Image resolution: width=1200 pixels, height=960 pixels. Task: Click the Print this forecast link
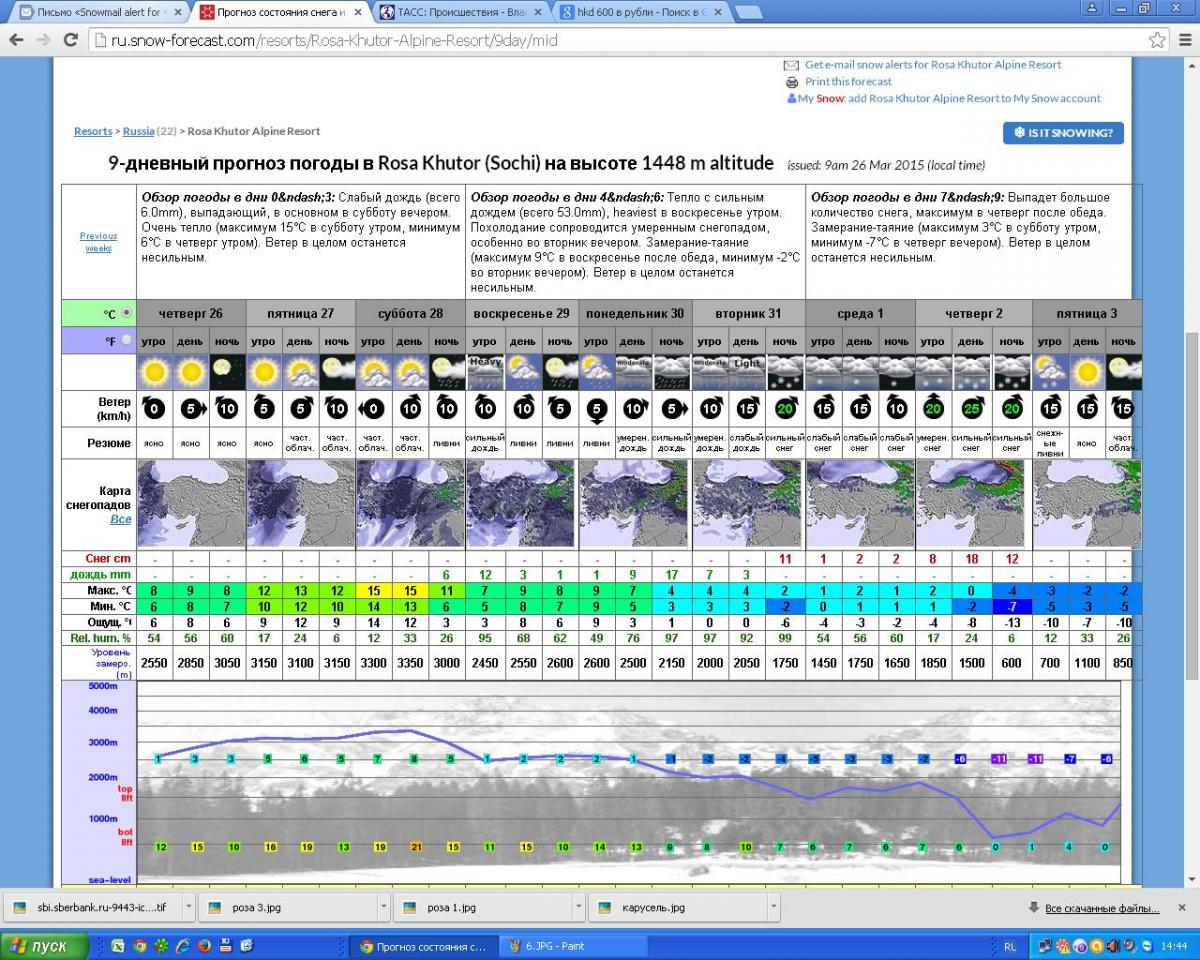pyautogui.click(x=848, y=82)
